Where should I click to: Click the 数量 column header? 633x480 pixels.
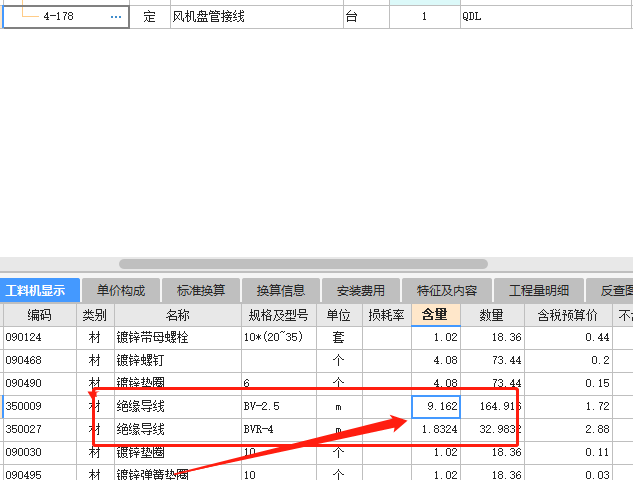click(x=492, y=315)
